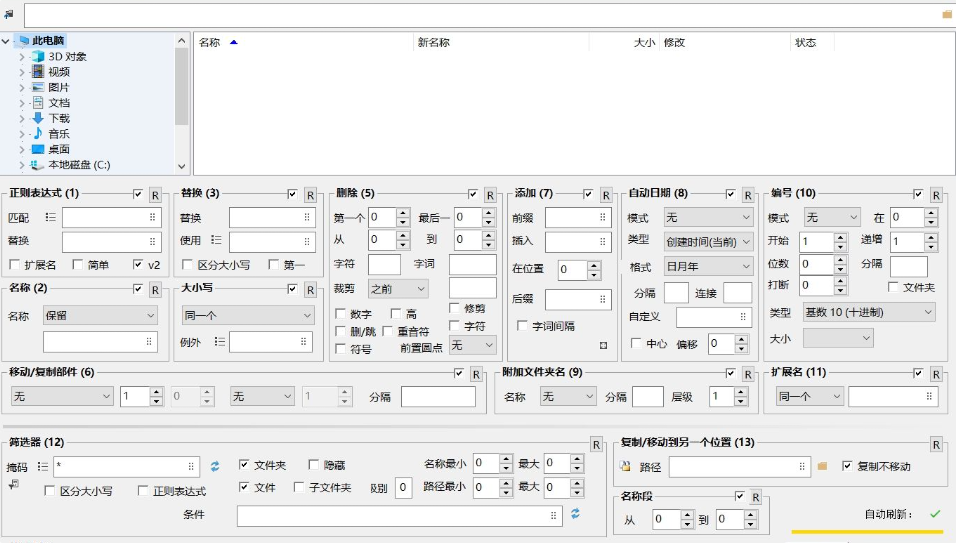This screenshot has height=543, width=957.
Task: Toggle the 隐藏 filter checkbox
Action: click(x=313, y=465)
